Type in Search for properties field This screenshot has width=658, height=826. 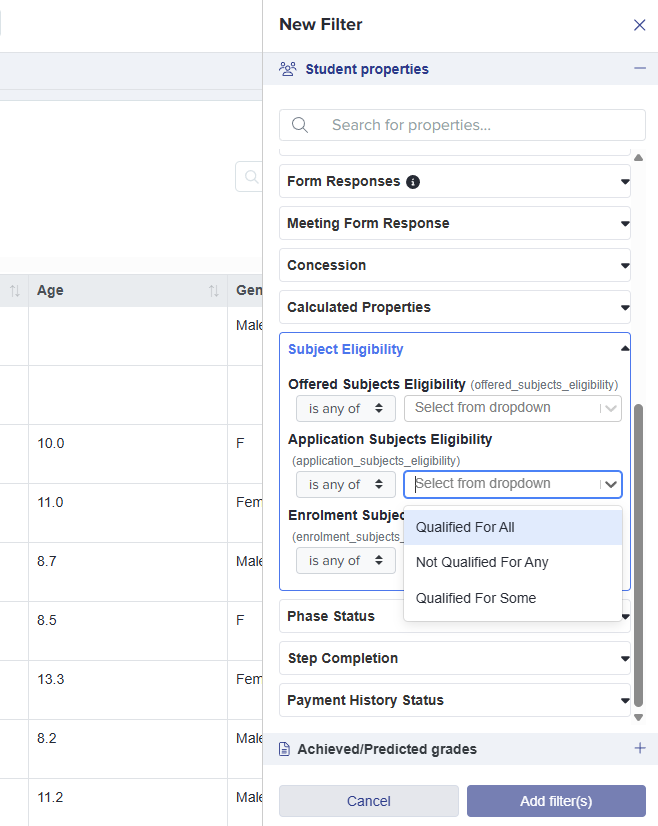(x=480, y=125)
